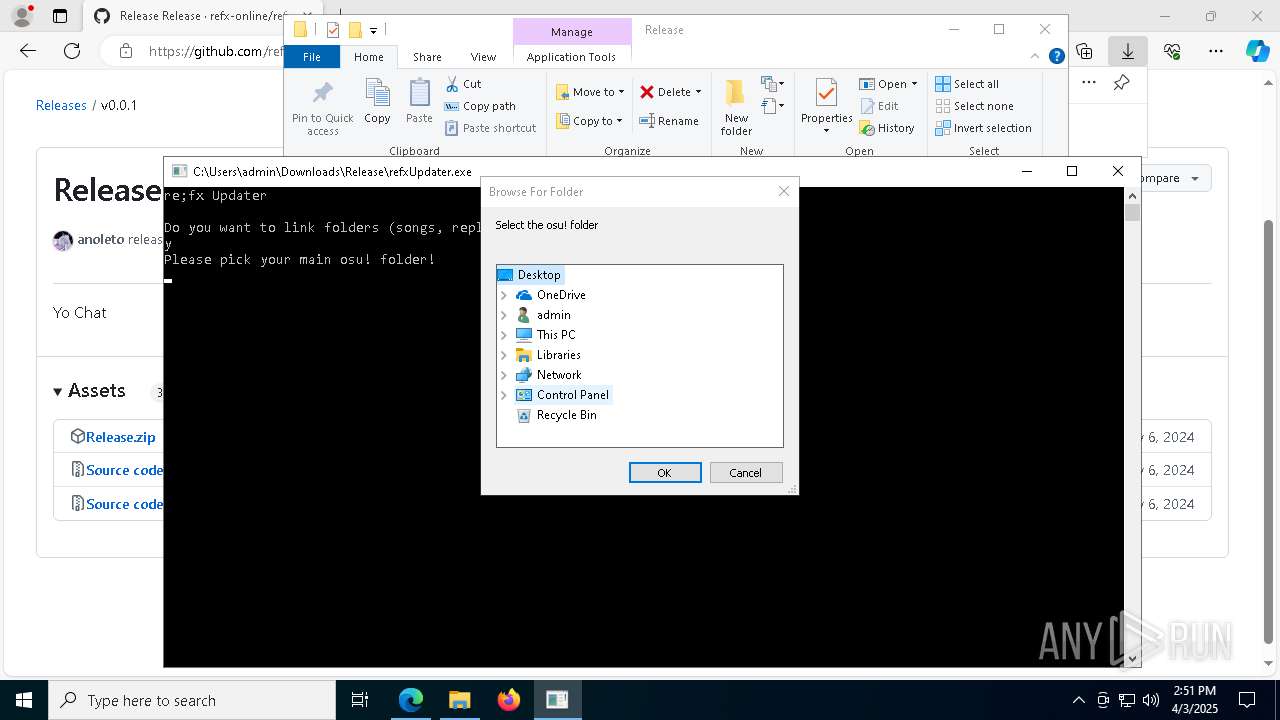The image size is (1280, 720).
Task: Open File Explorer from taskbar
Action: 459,700
